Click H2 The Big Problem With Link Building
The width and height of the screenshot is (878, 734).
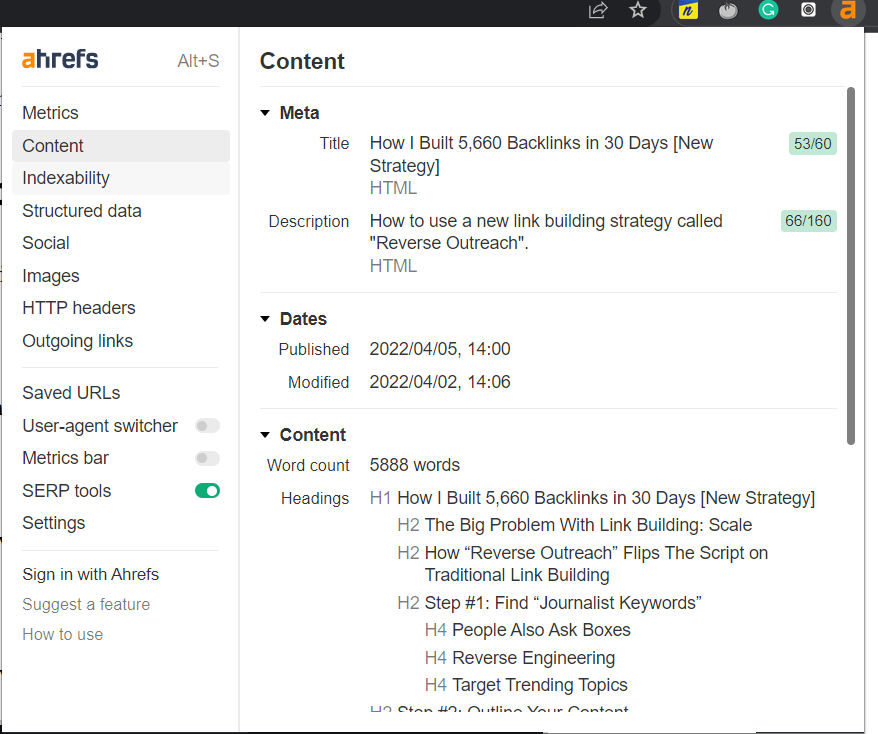(x=575, y=525)
